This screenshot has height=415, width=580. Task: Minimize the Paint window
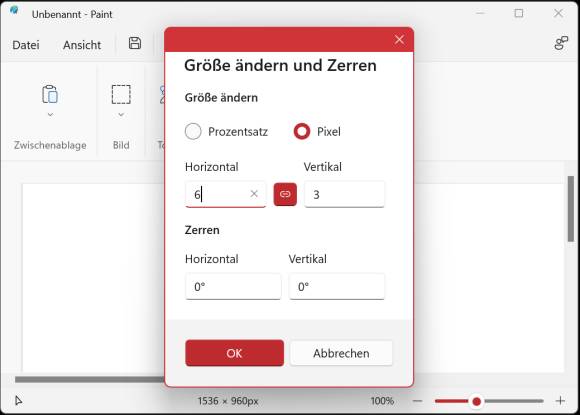pyautogui.click(x=480, y=13)
